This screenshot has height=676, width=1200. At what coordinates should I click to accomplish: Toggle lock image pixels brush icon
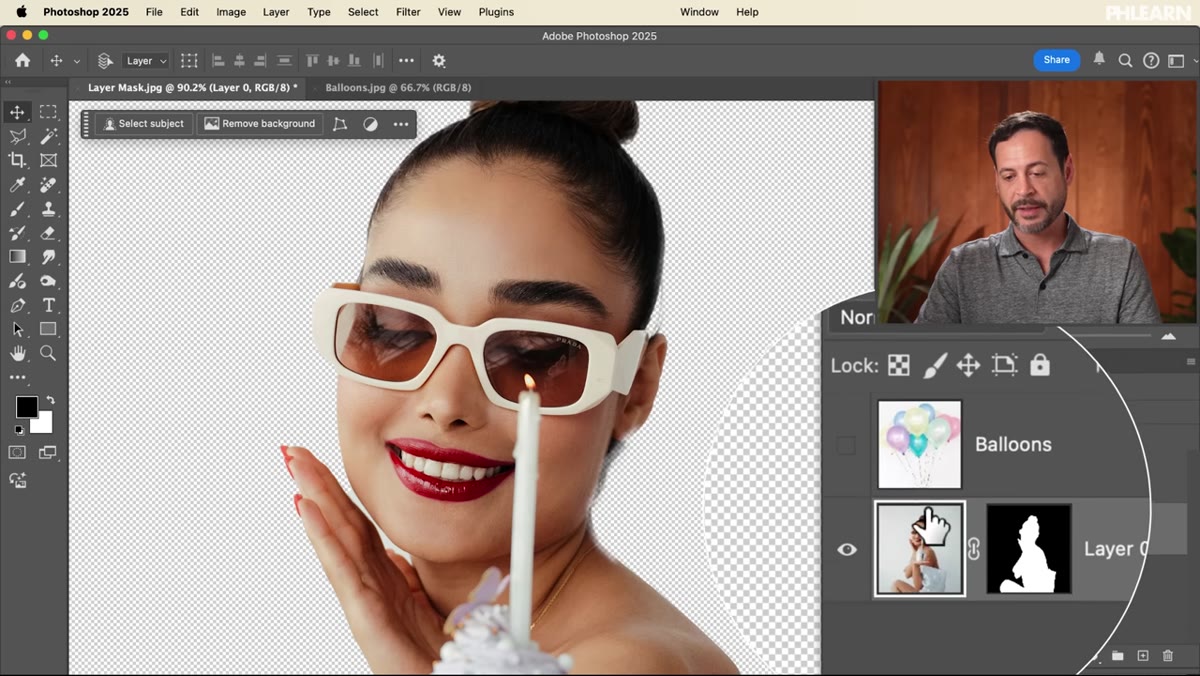pos(934,365)
